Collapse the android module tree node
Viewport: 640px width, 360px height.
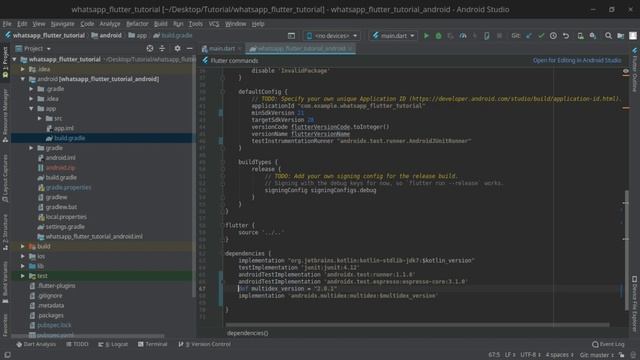click(23, 79)
